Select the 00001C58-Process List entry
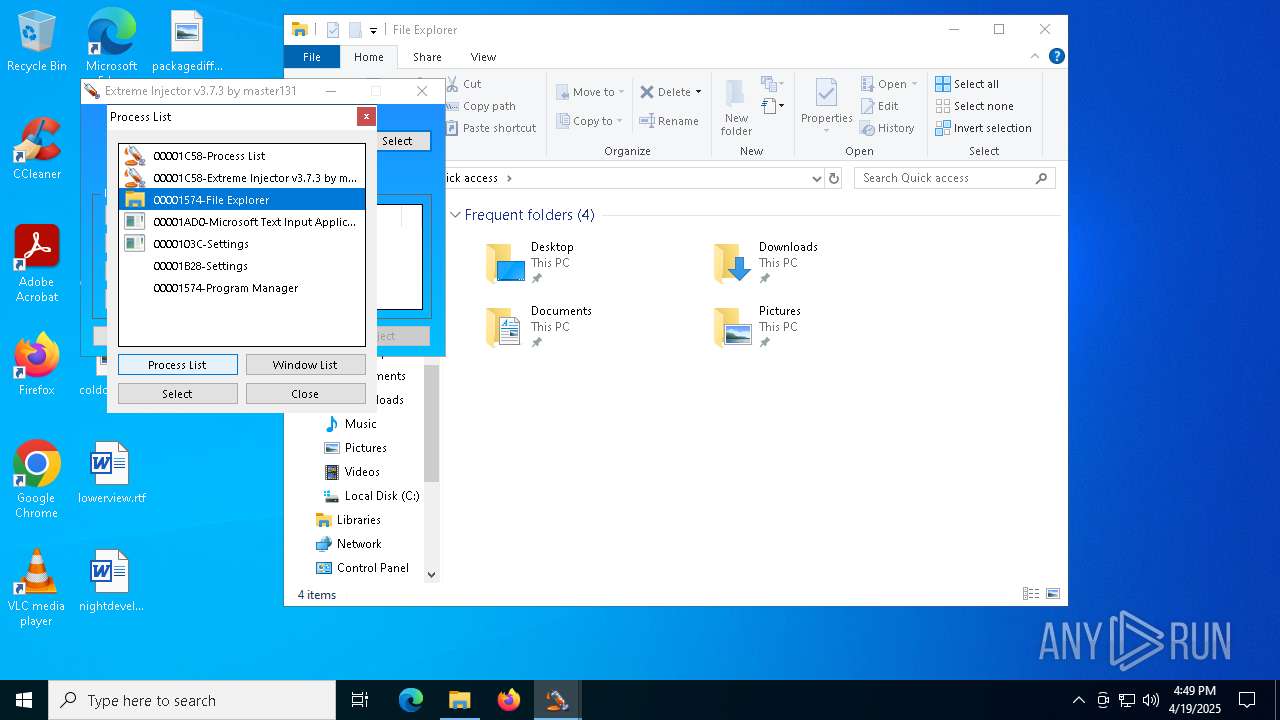Image resolution: width=1280 pixels, height=720 pixels. (242, 156)
